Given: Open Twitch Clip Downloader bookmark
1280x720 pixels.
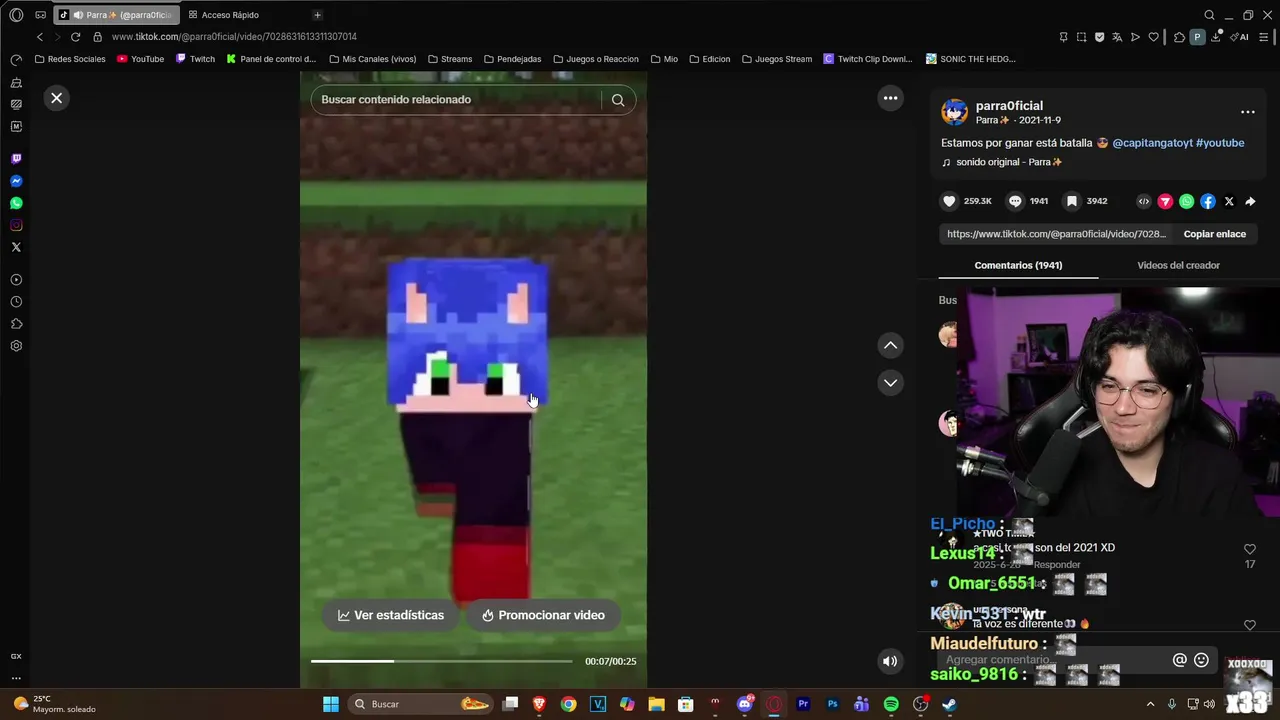Looking at the screenshot, I should [x=867, y=59].
